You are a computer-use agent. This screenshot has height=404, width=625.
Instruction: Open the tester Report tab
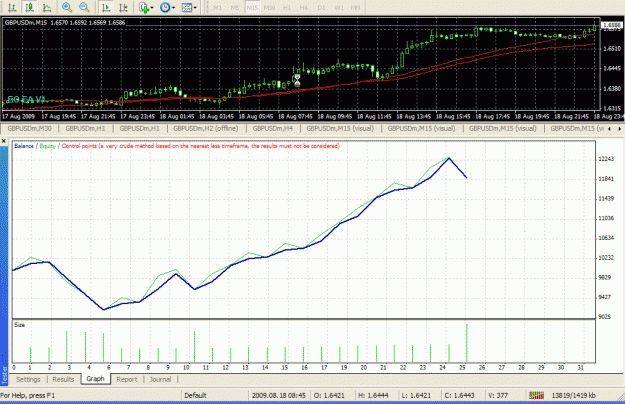[127, 379]
